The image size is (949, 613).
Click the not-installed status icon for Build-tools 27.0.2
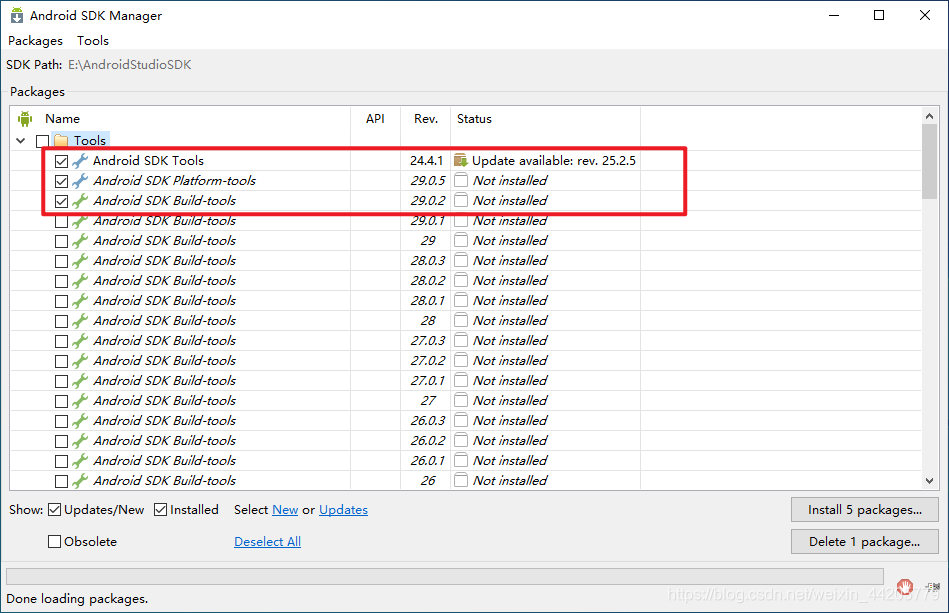461,360
